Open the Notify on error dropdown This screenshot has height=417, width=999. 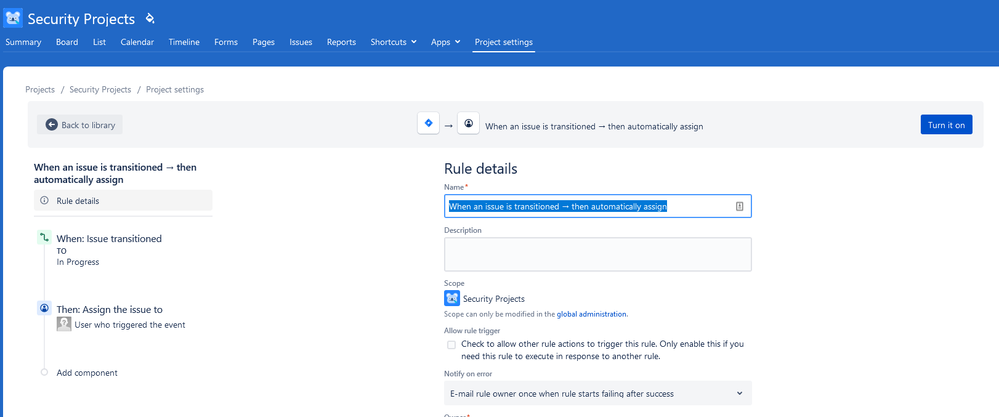598,393
